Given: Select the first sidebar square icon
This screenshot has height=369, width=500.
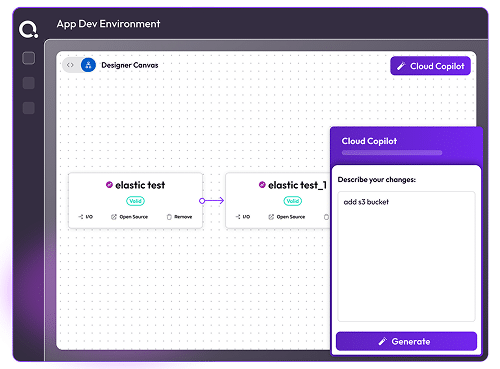Looking at the screenshot, I should pyautogui.click(x=28, y=58).
